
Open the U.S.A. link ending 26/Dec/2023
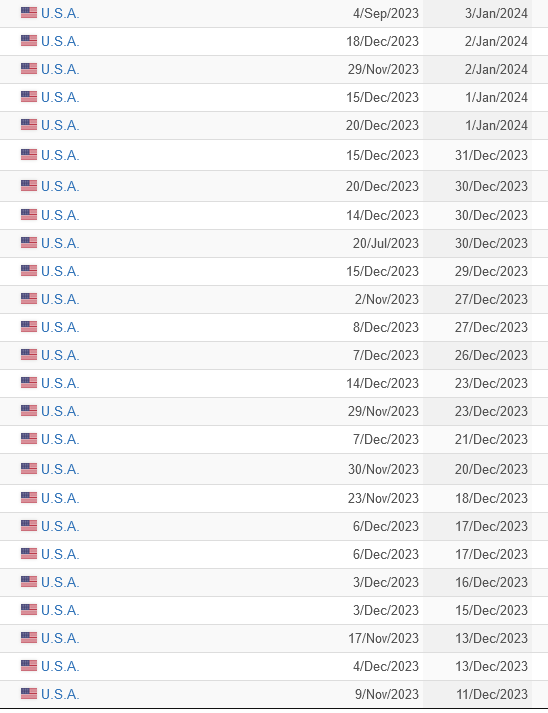[x=60, y=355]
